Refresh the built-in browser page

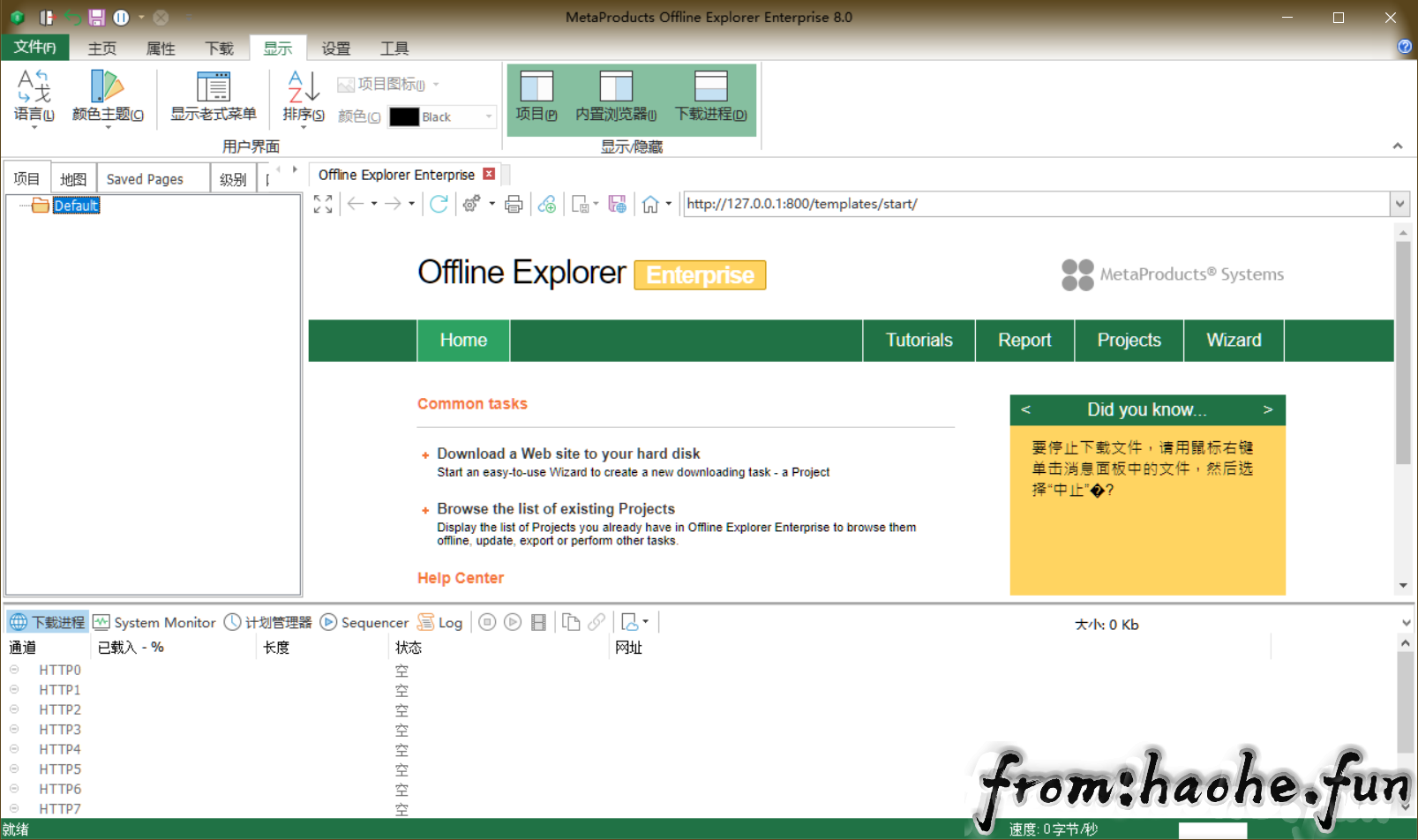(439, 204)
